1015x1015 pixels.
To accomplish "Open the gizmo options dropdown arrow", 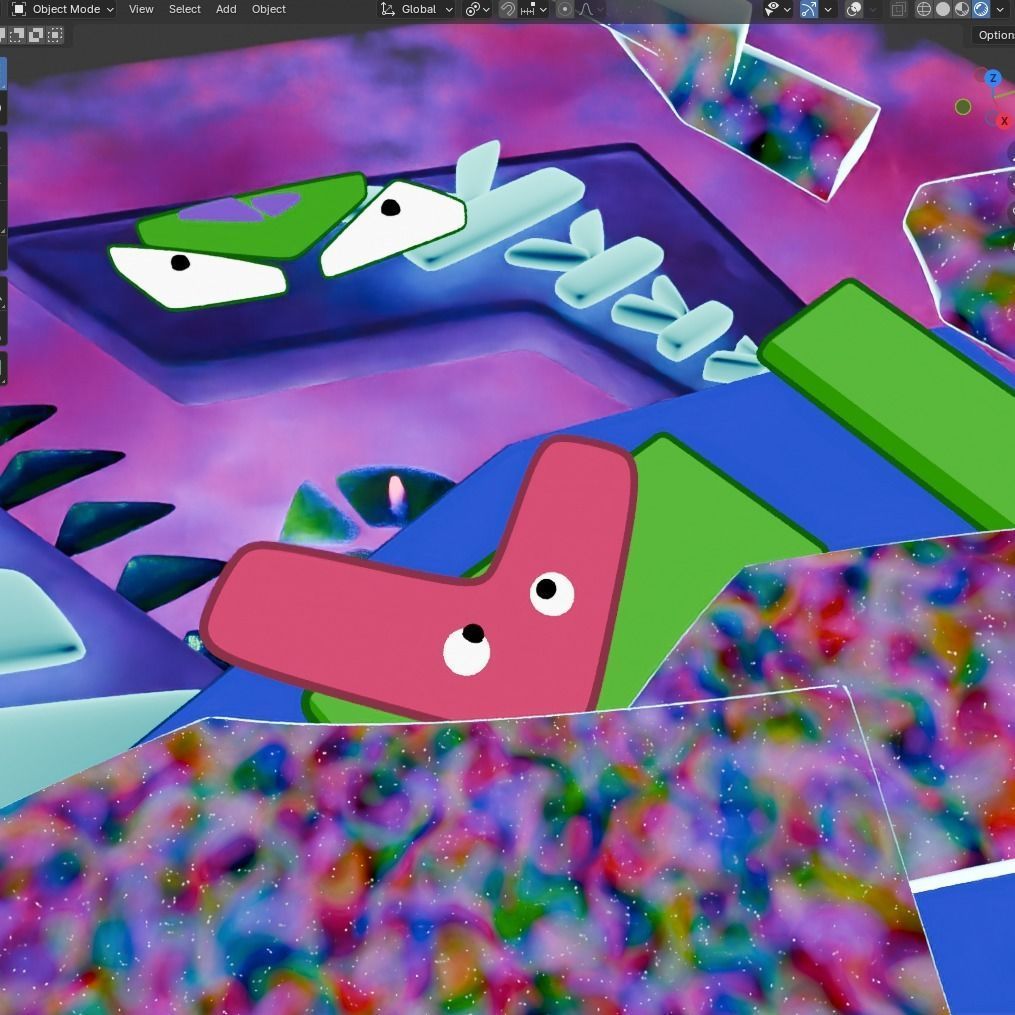I will (827, 9).
